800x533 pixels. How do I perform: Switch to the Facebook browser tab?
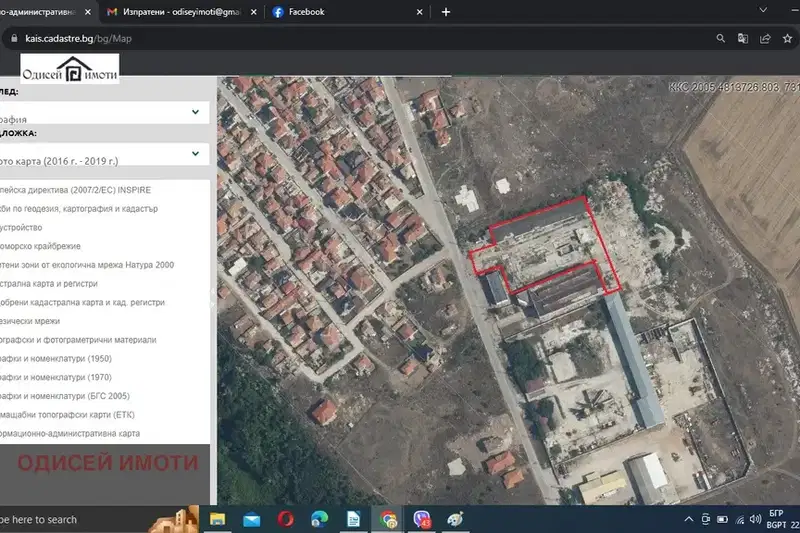coord(306,12)
